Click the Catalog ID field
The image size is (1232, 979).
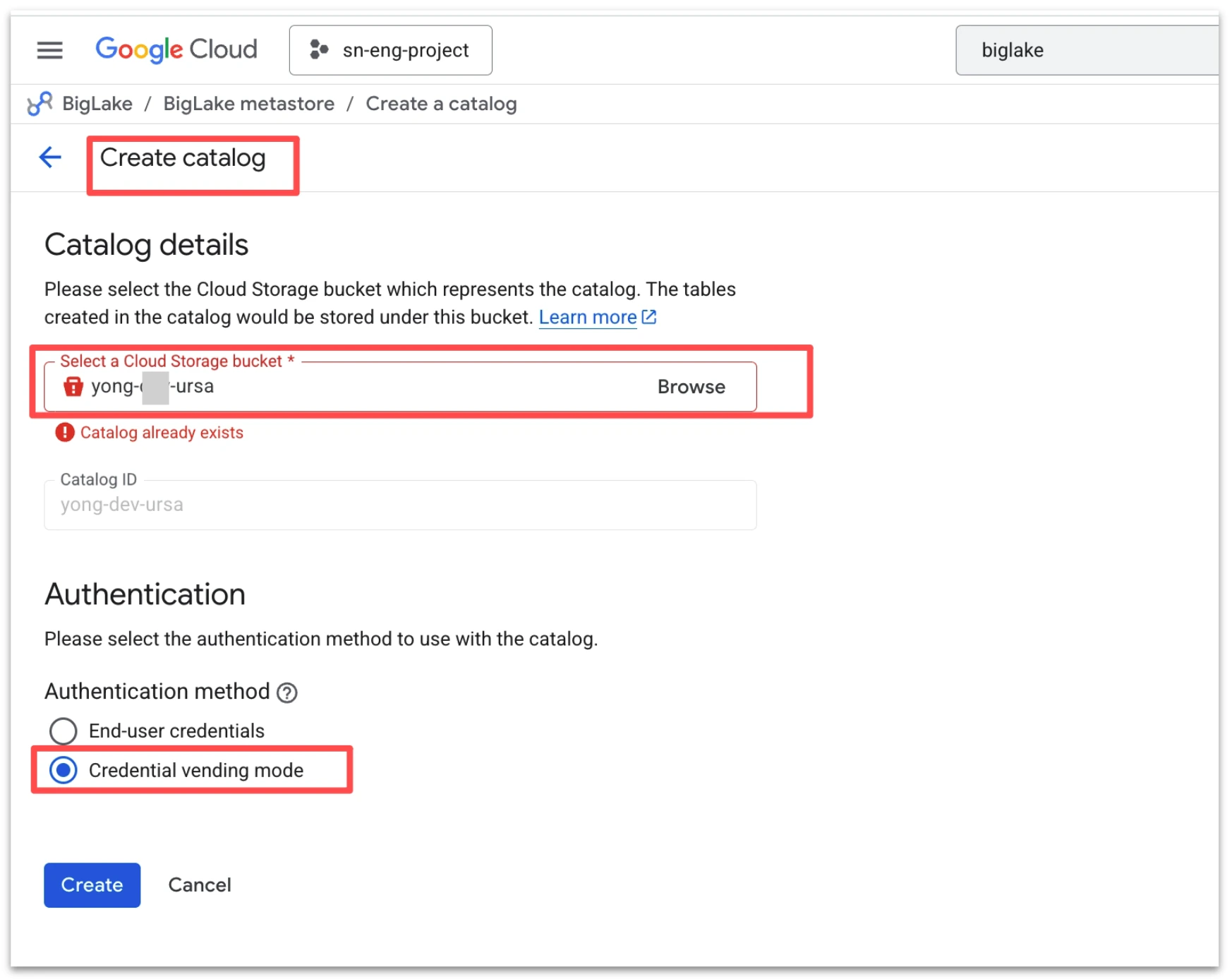coord(400,505)
